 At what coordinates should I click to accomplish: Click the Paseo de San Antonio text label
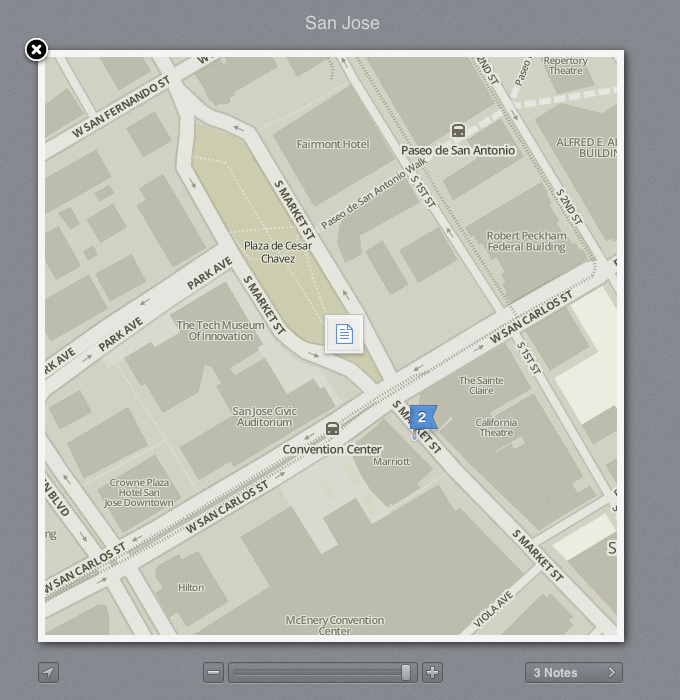click(458, 150)
